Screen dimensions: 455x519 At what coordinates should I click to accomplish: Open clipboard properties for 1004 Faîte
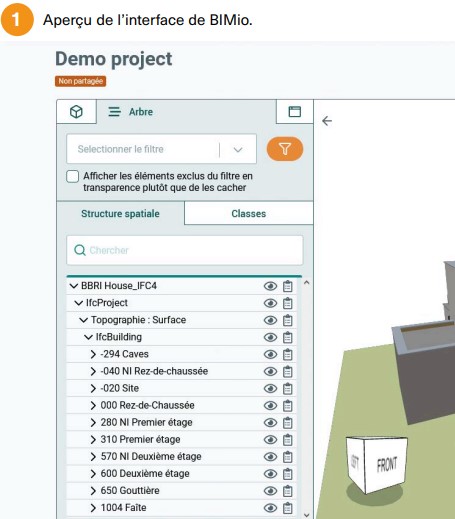pos(288,508)
